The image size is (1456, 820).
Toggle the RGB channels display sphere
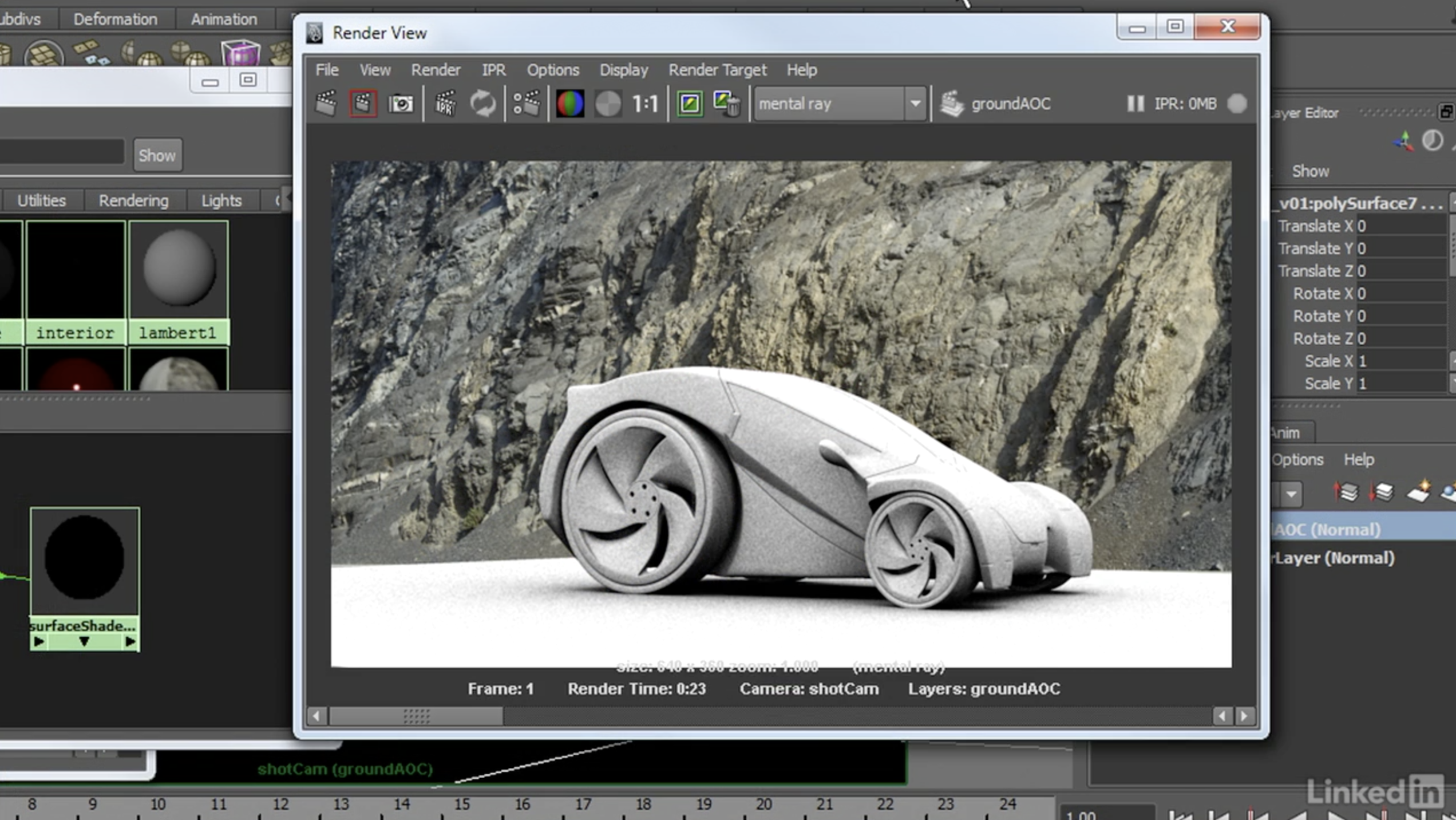click(x=569, y=104)
